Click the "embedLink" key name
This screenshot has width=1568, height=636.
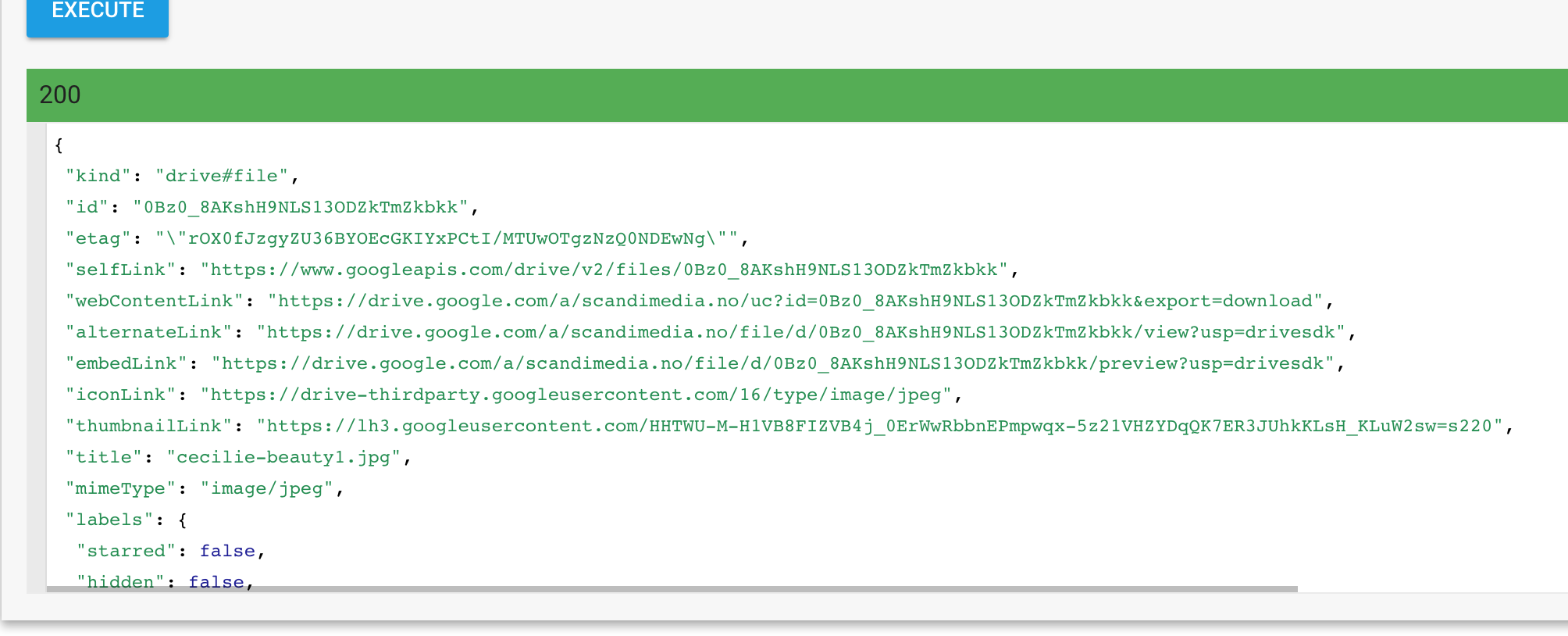point(127,363)
